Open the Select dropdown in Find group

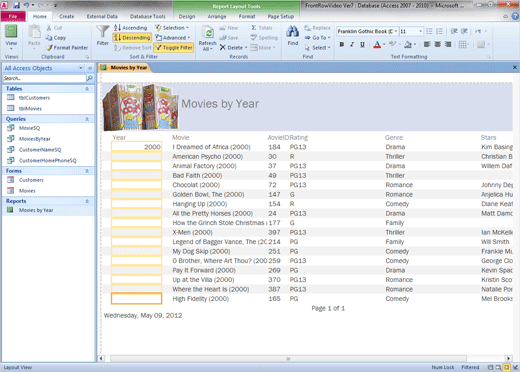click(x=317, y=48)
